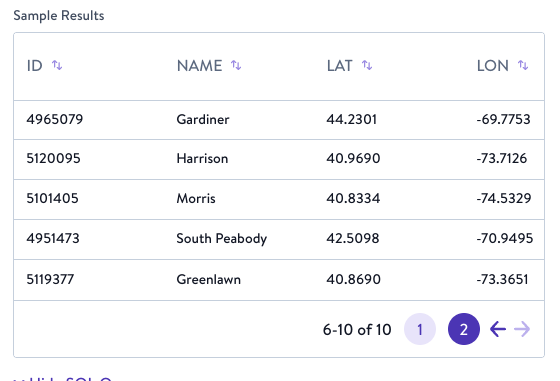Click the LON column header

point(492,66)
